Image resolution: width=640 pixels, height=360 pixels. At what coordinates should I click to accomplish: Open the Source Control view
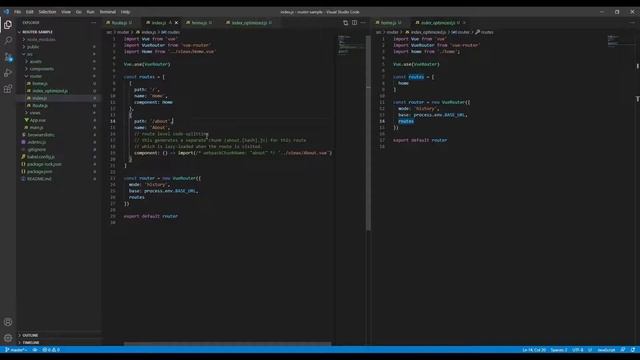click(x=8, y=57)
